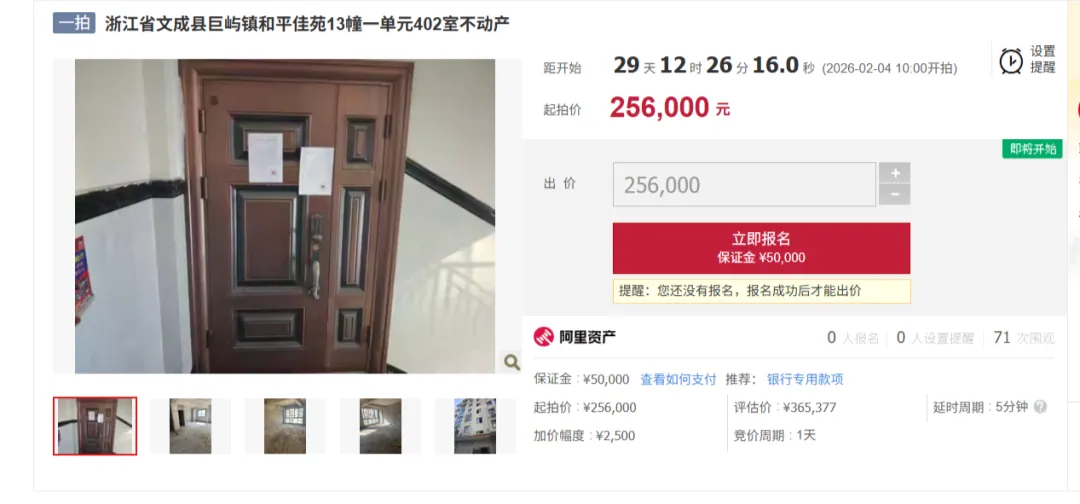Viewport: 1080px width, 504px height.
Task: Select the door photo thumbnail
Action: click(95, 426)
